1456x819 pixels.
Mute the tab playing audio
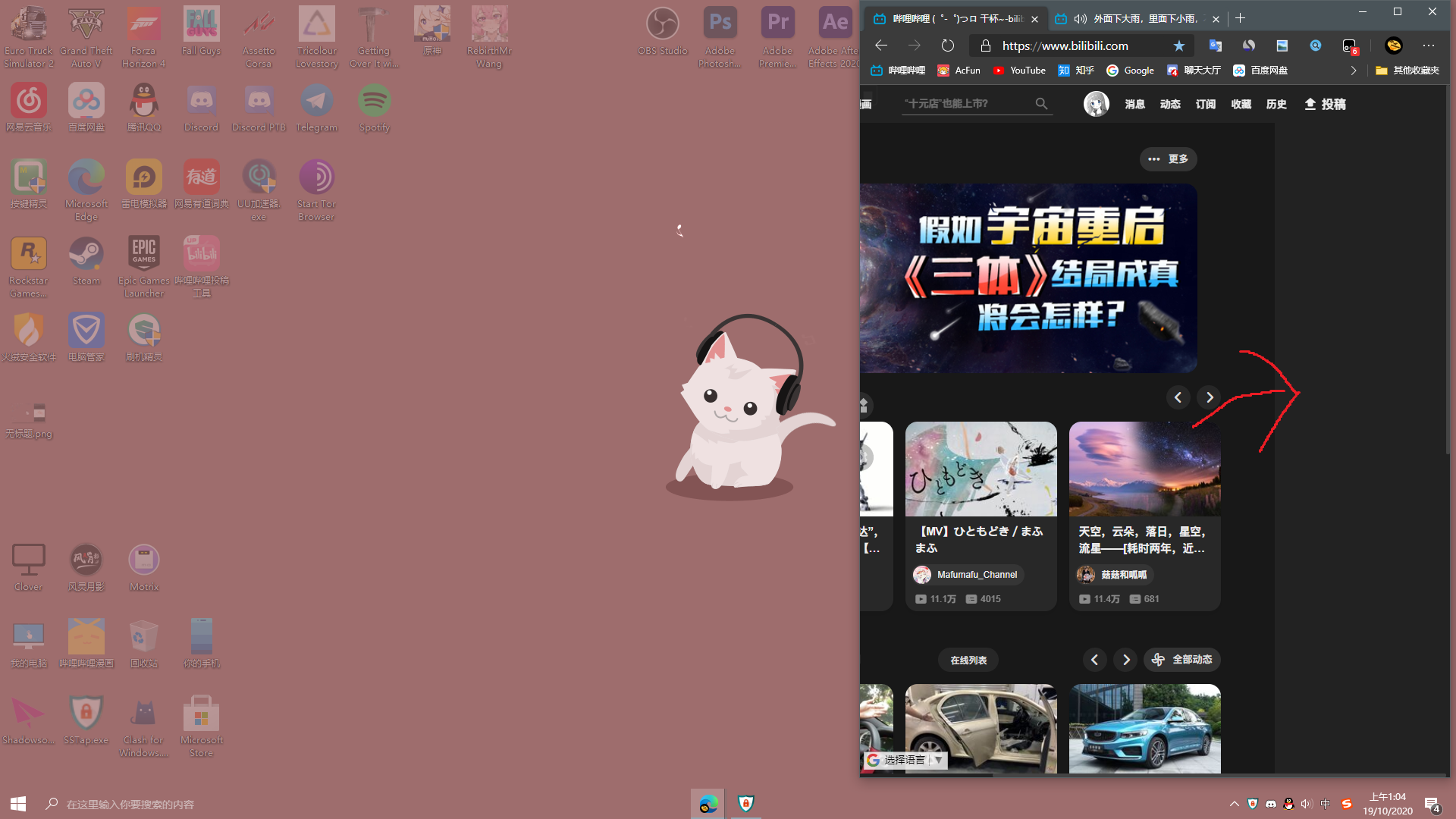pyautogui.click(x=1081, y=19)
